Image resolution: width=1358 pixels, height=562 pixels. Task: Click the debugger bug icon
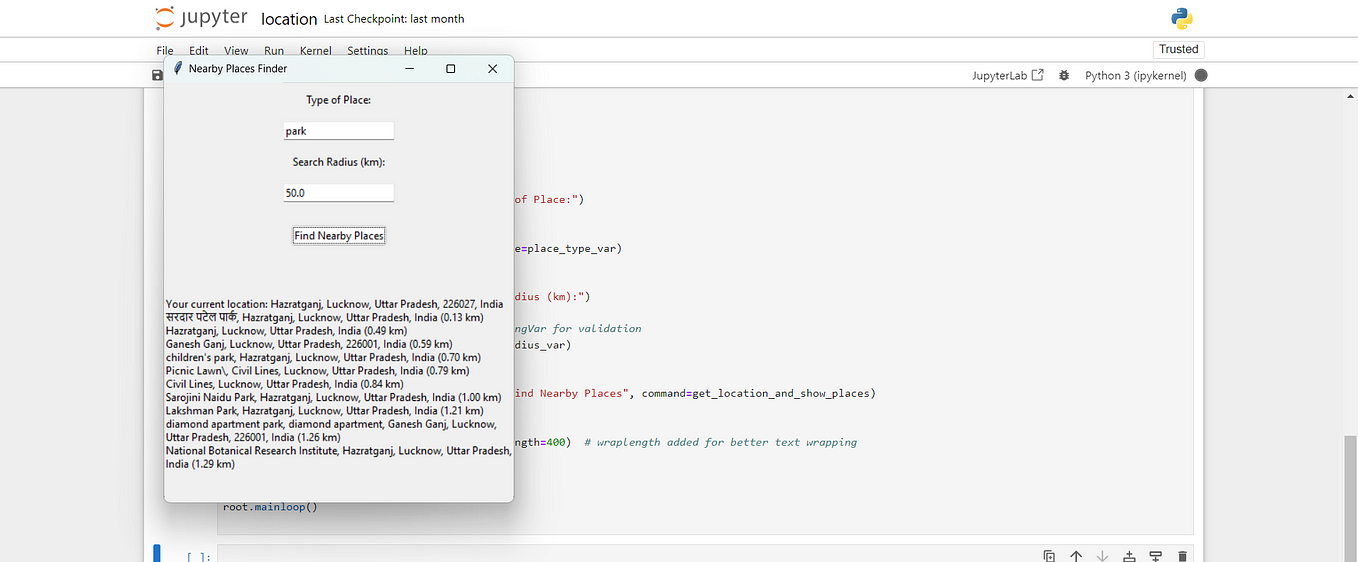tap(1064, 75)
